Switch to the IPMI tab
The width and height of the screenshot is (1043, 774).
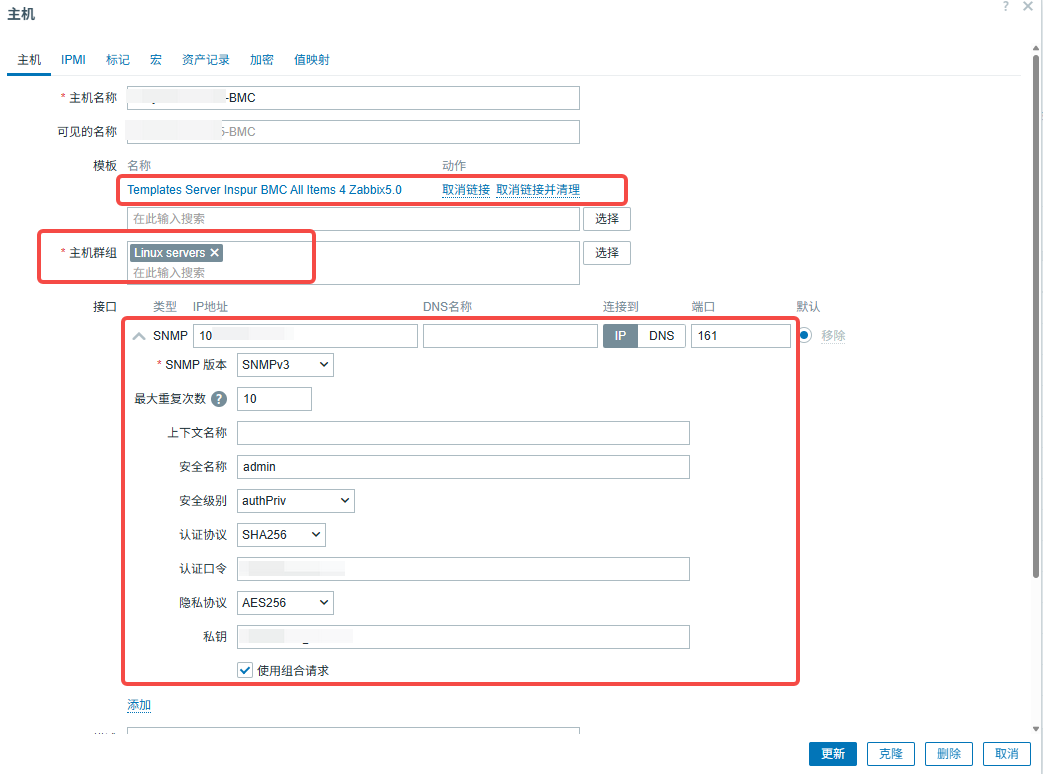tap(73, 60)
